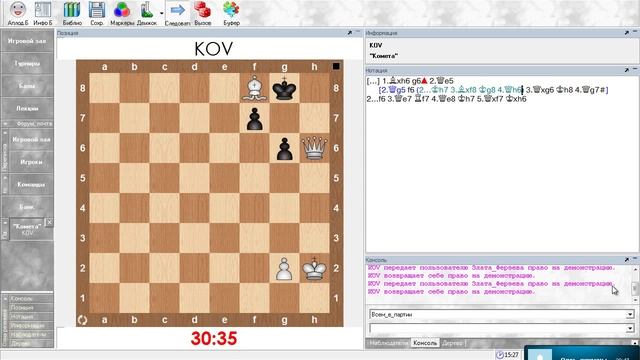Minimize the Нотация panel

(x=635, y=70)
